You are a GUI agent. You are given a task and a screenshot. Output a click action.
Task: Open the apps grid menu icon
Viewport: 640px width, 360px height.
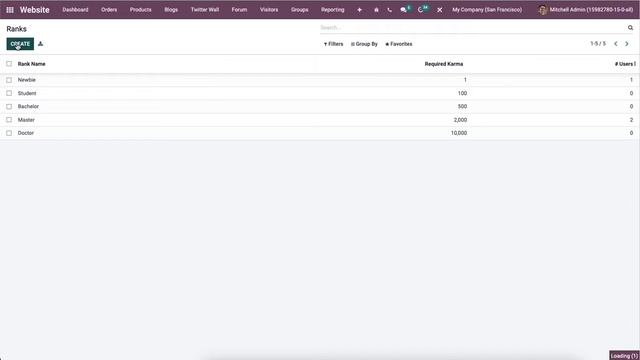point(10,10)
